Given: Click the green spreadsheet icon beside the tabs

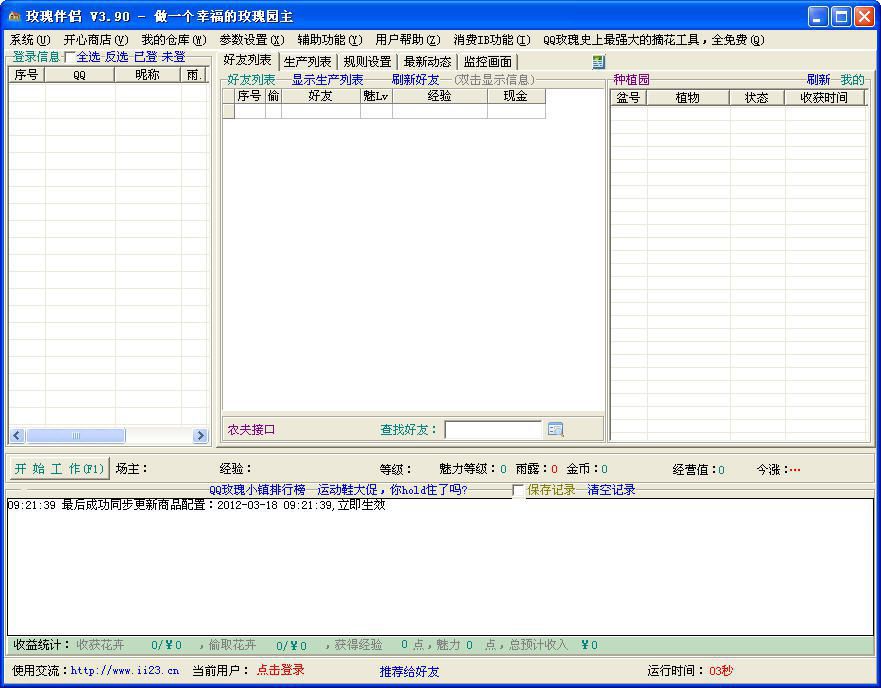Looking at the screenshot, I should click(x=598, y=62).
